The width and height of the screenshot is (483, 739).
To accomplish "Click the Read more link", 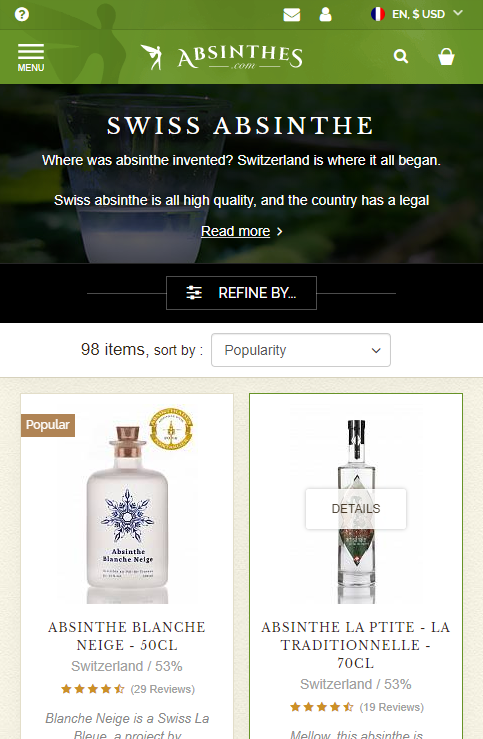I will coord(236,231).
